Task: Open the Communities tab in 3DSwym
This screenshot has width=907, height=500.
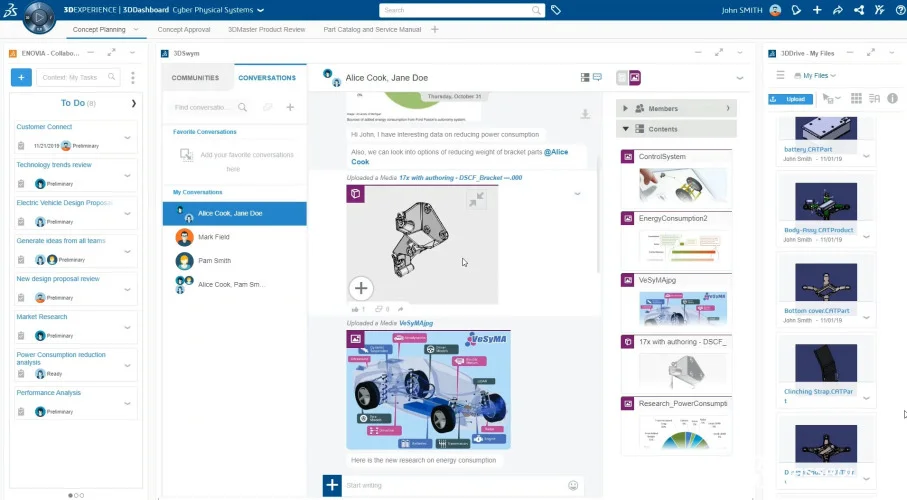Action: click(195, 77)
